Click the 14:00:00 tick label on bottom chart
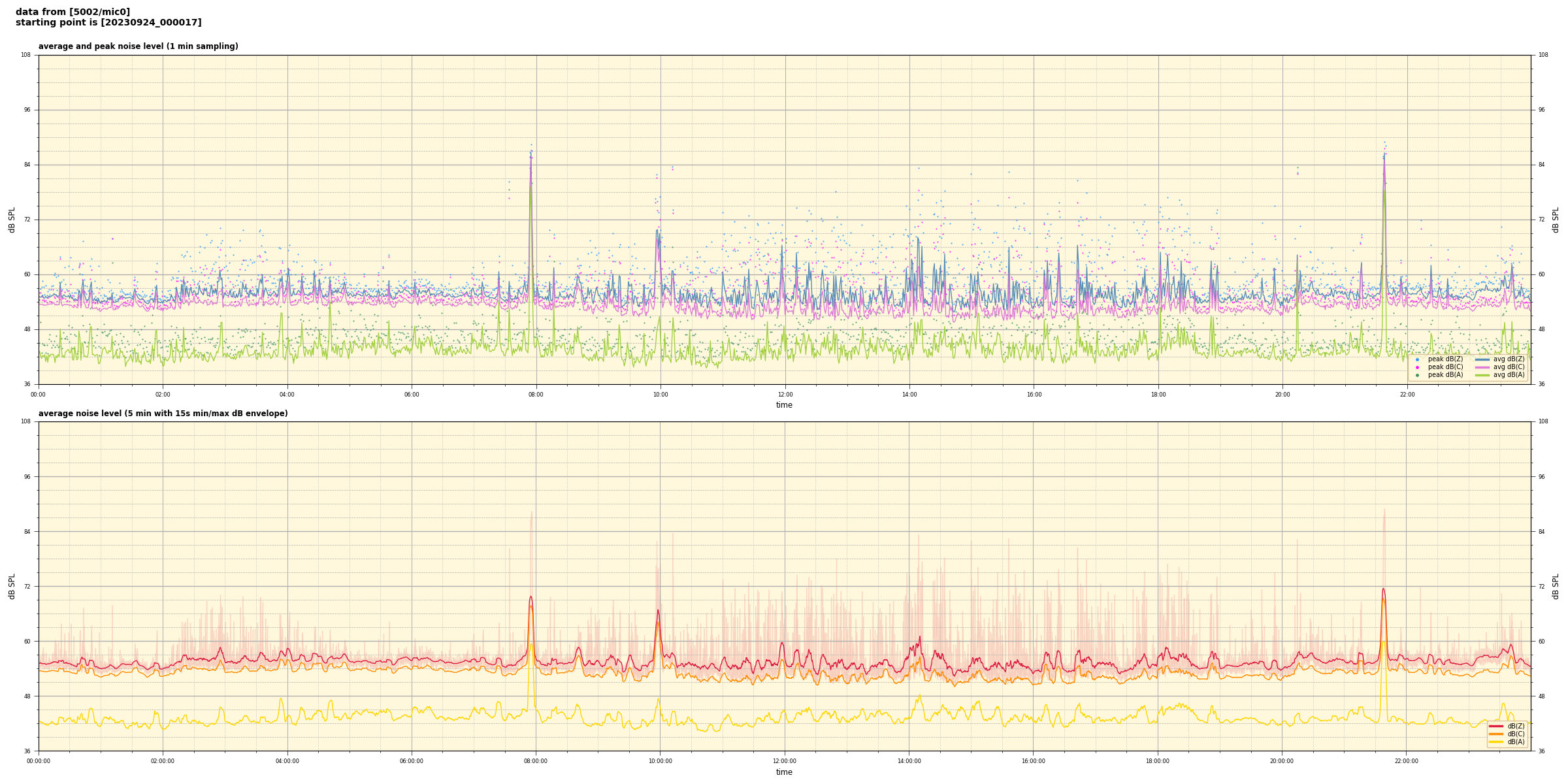This screenshot has height=784, width=1568. point(909,761)
